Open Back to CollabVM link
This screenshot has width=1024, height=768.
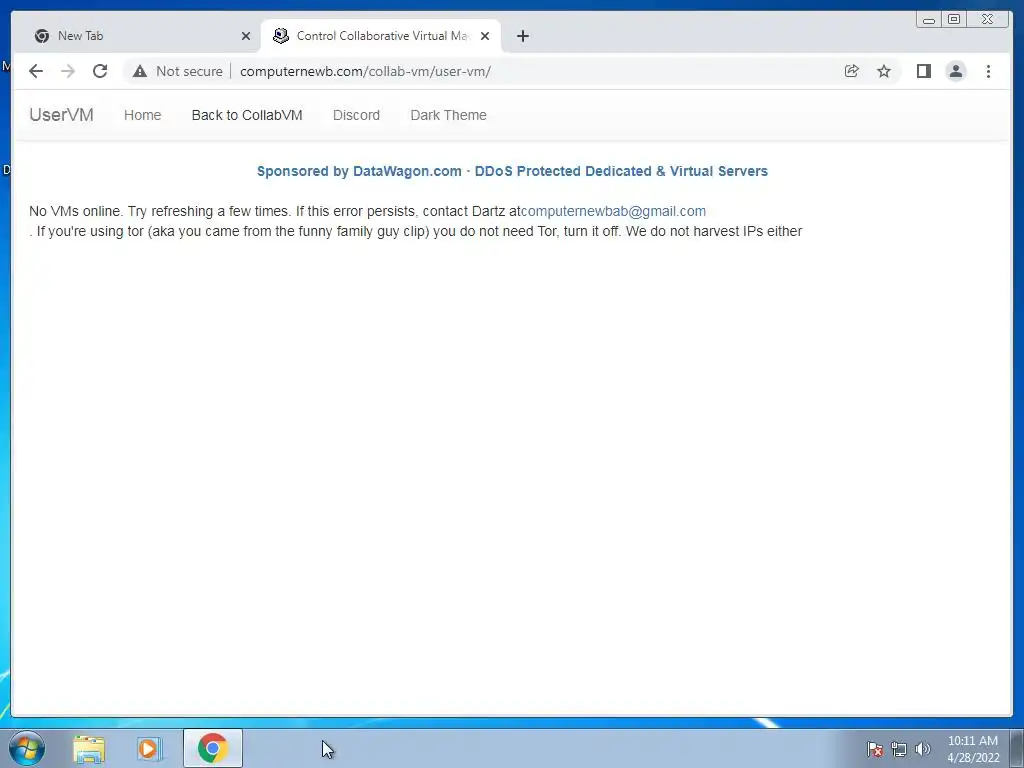247,115
